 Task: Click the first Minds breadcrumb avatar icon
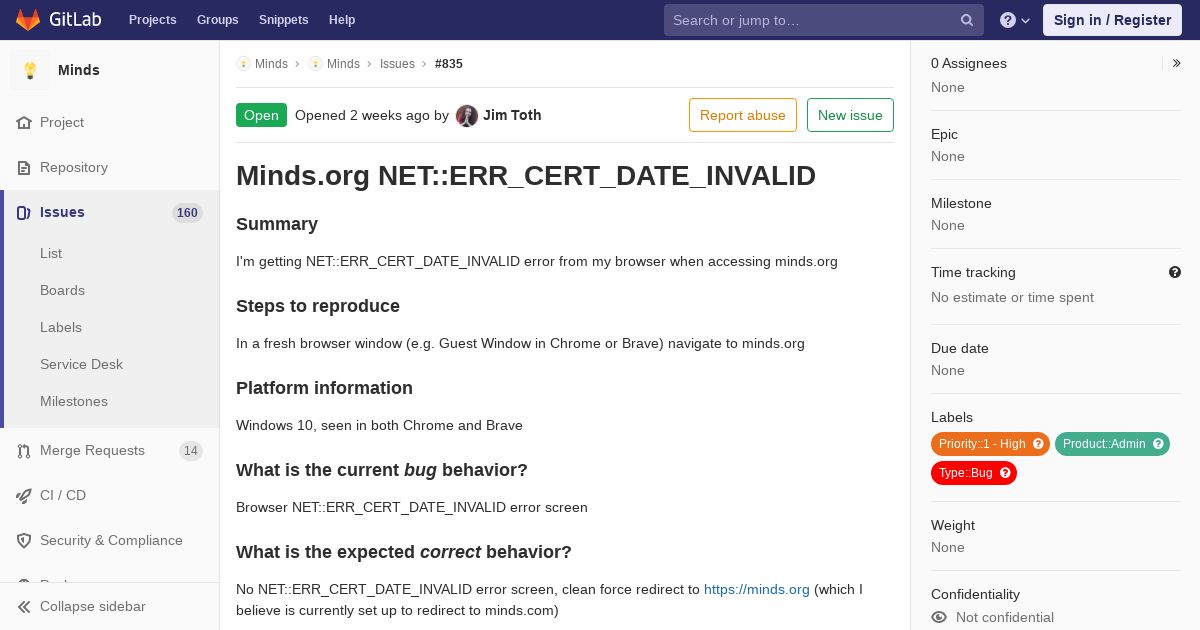click(243, 63)
